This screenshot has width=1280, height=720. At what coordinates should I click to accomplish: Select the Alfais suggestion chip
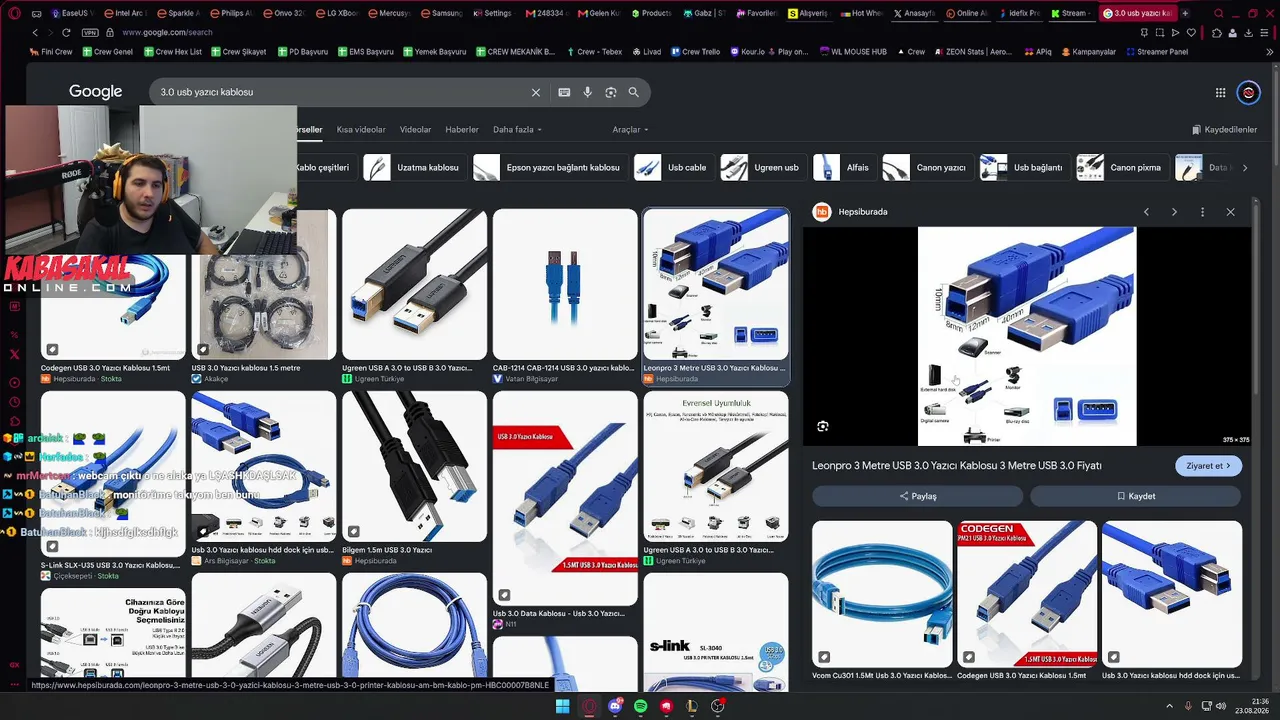tap(843, 168)
